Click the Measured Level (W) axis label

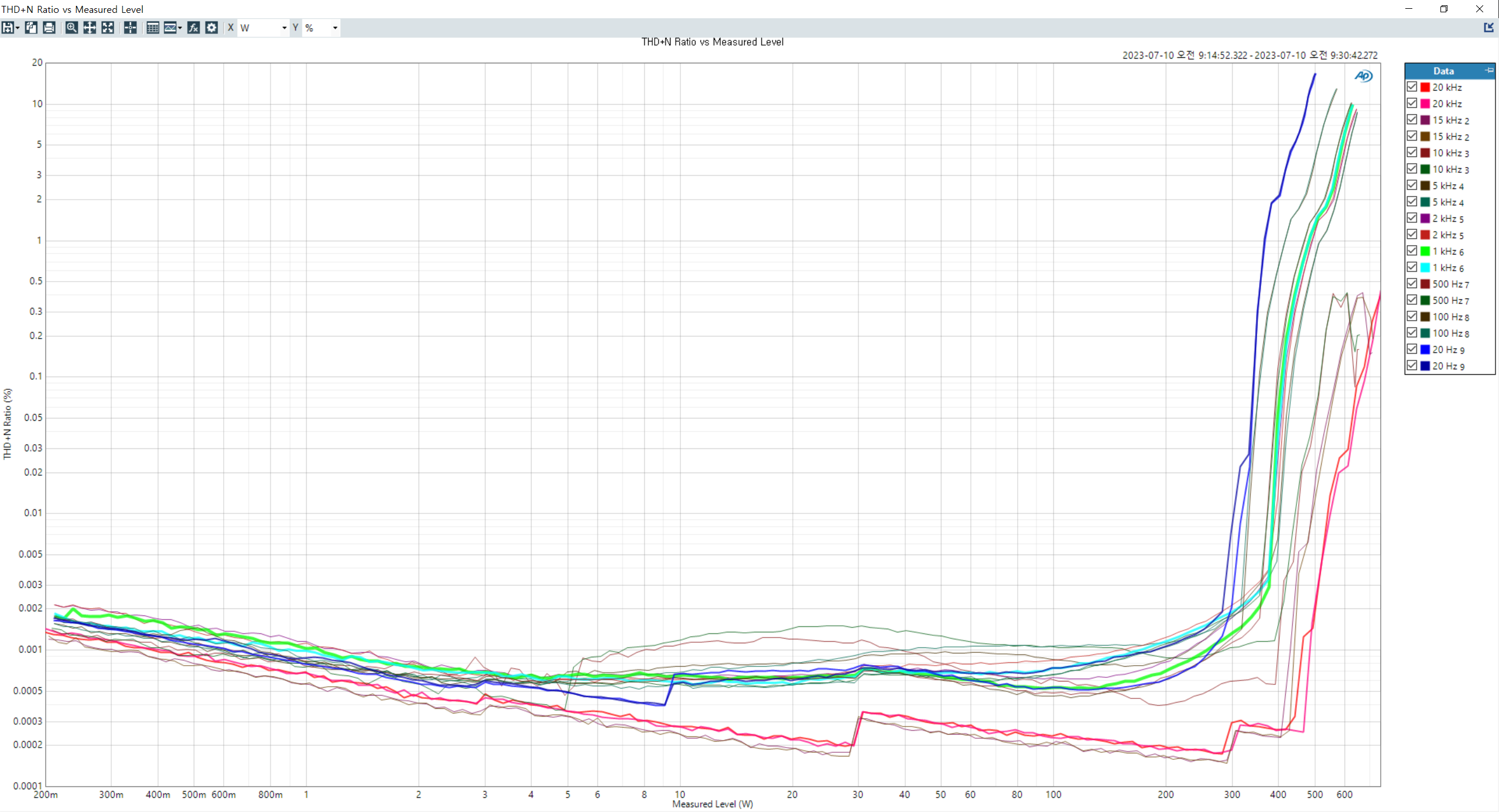point(713,804)
